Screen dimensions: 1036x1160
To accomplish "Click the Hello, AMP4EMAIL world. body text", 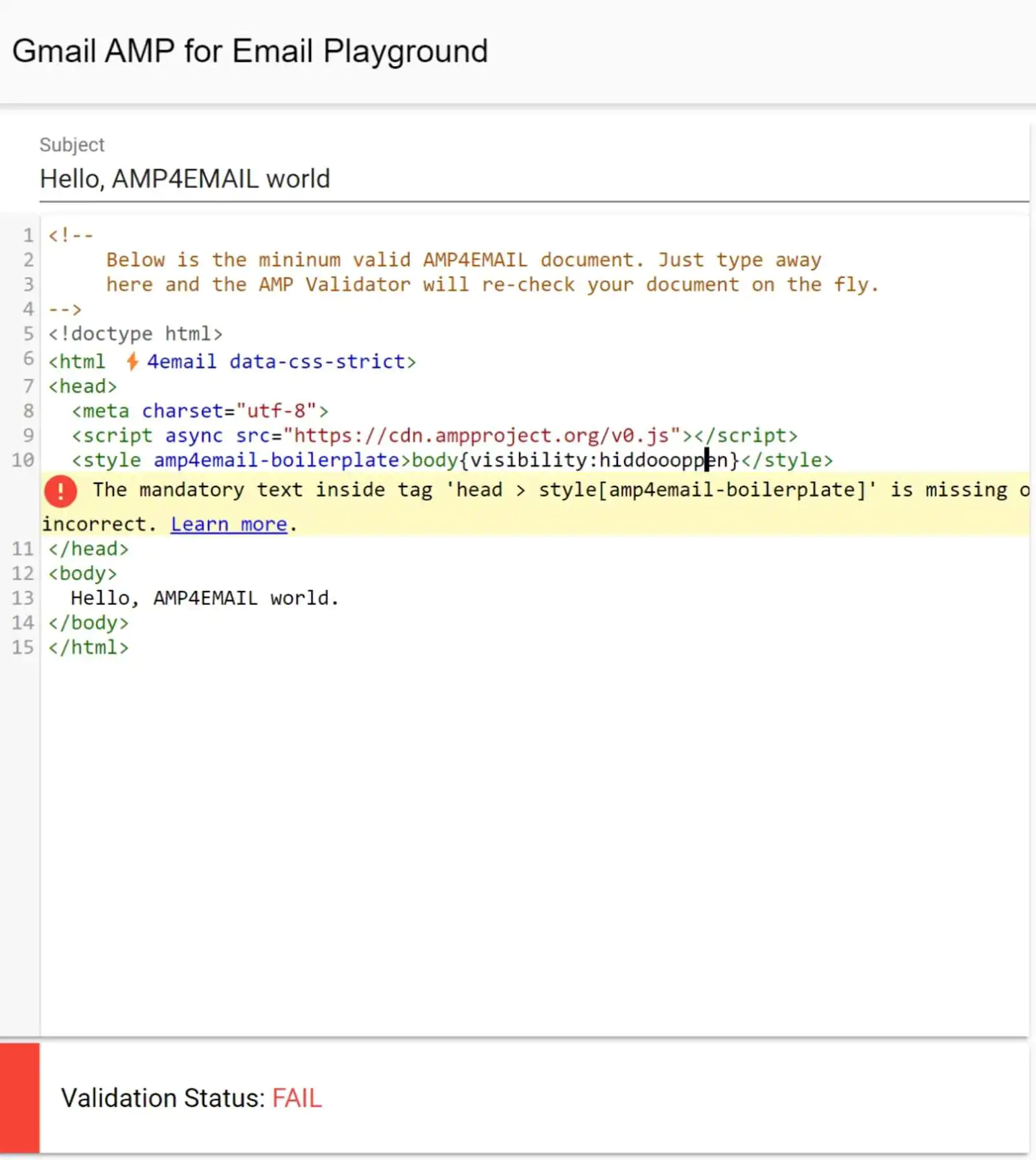I will pyautogui.click(x=205, y=598).
